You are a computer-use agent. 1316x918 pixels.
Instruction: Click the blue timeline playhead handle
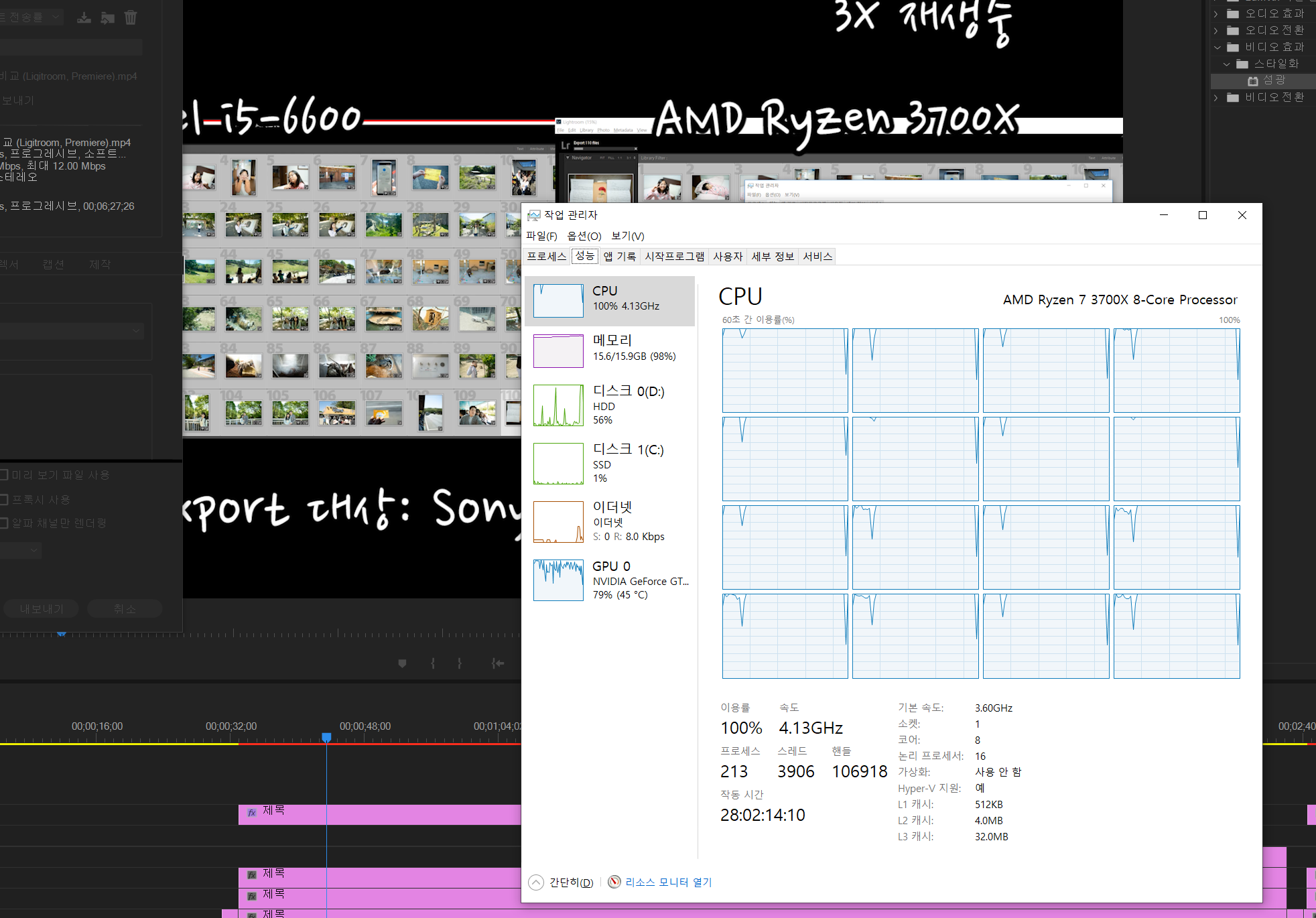pyautogui.click(x=326, y=737)
